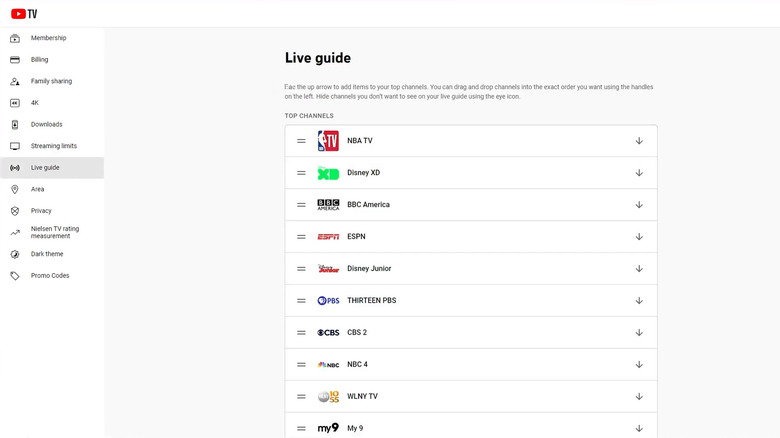The image size is (780, 438).
Task: Click the Live guide broadcast icon
Action: 15,168
